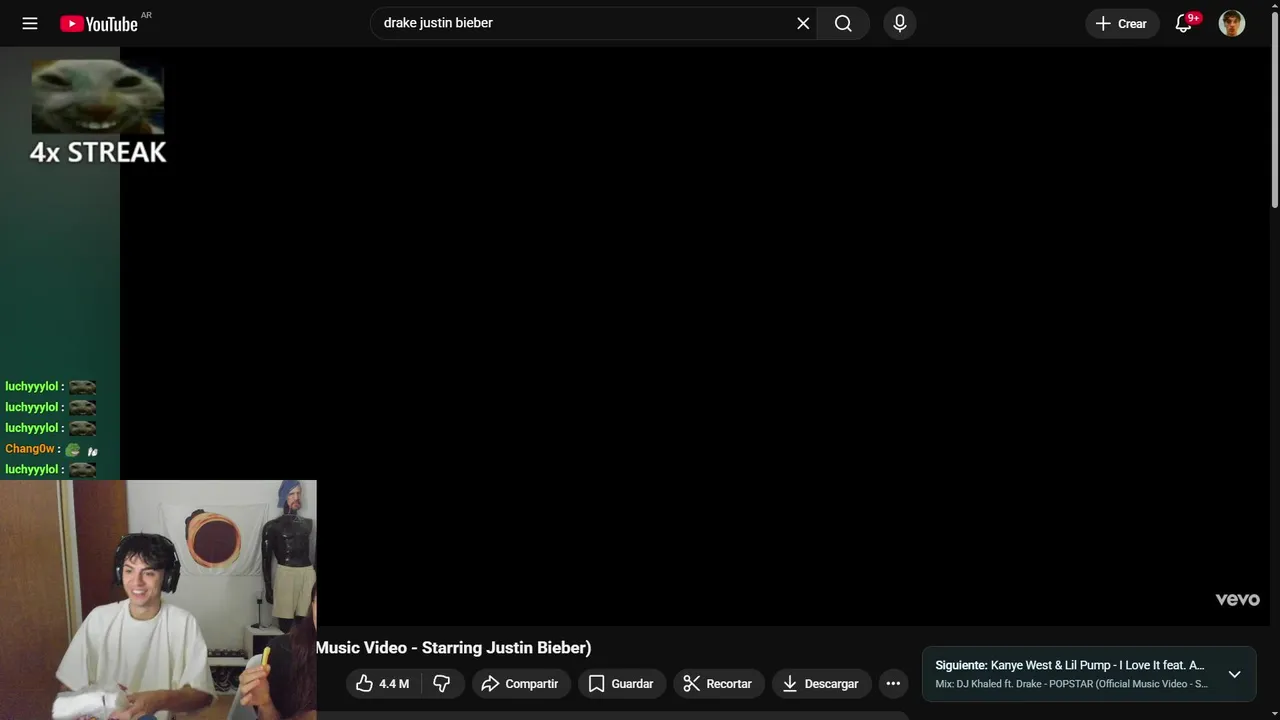Open the hamburger guide menu

coord(30,23)
